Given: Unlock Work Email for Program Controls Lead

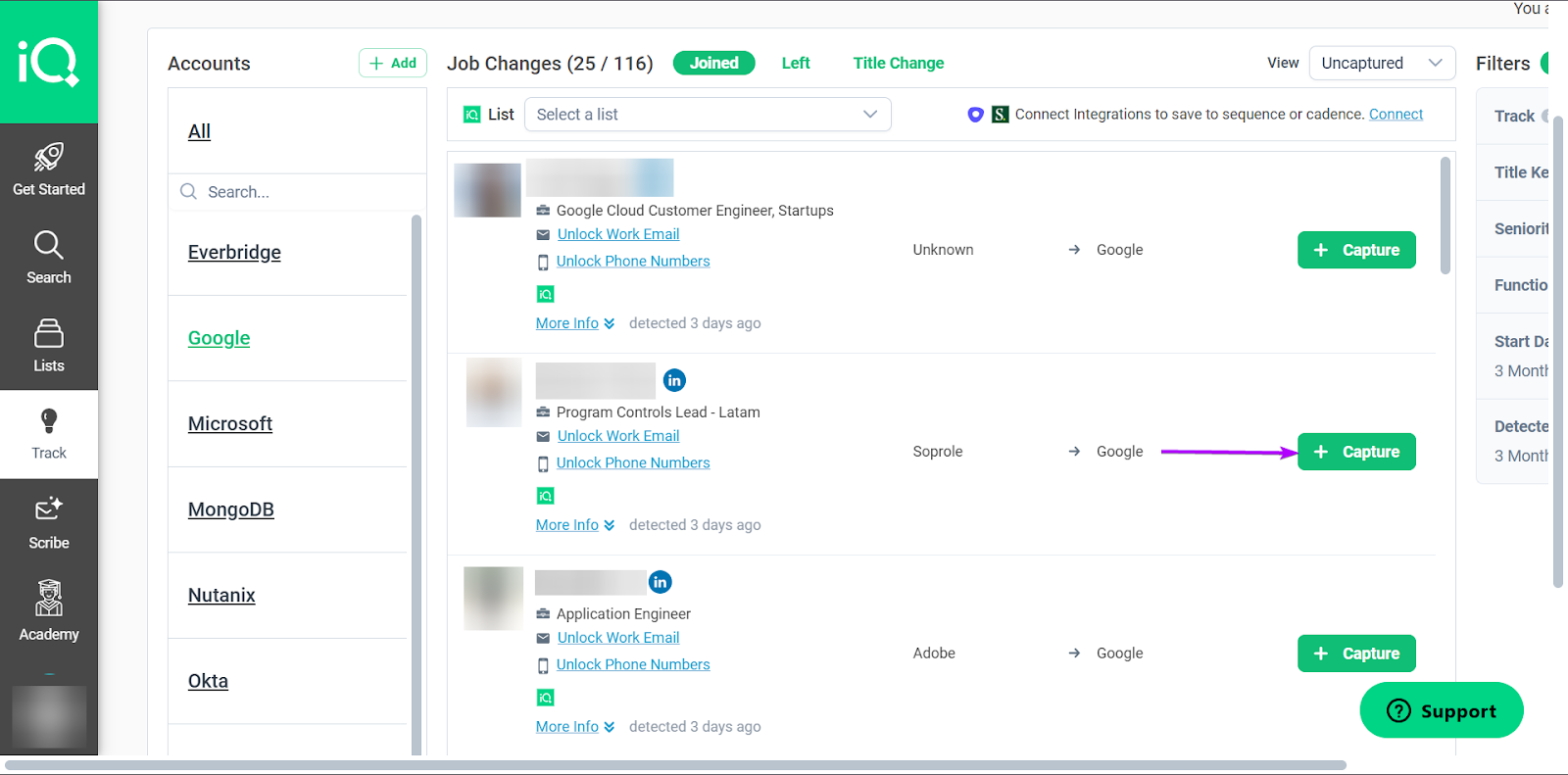Looking at the screenshot, I should [x=618, y=436].
